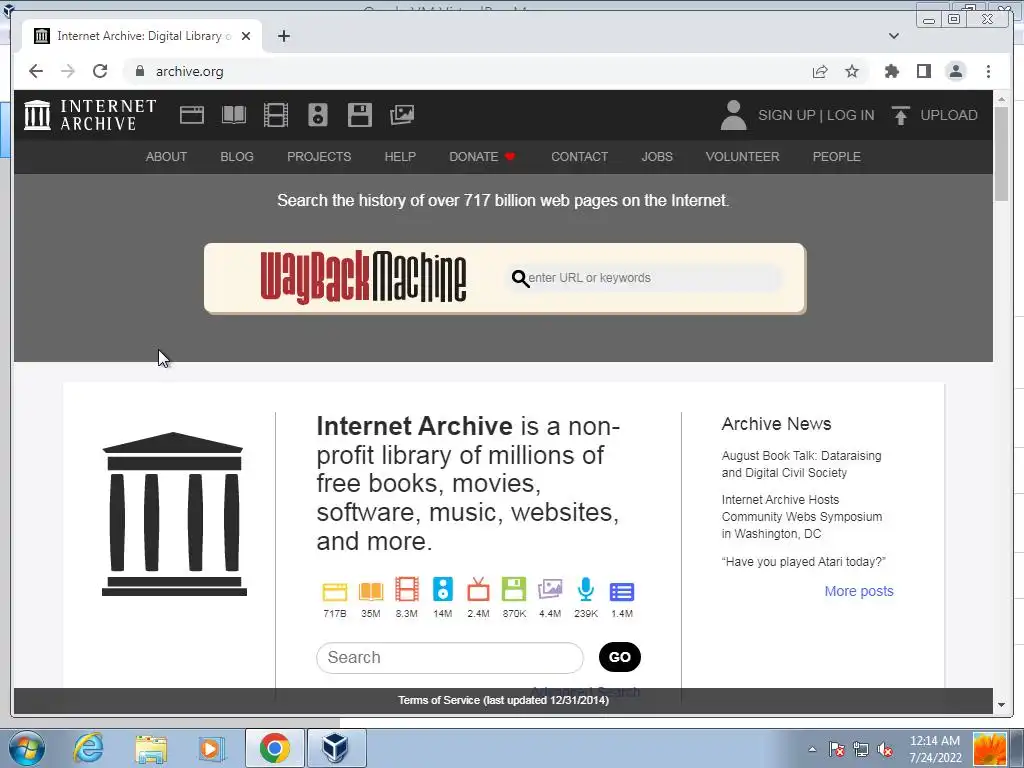
Task: Click the scrollbar down arrow
Action: [x=1001, y=705]
